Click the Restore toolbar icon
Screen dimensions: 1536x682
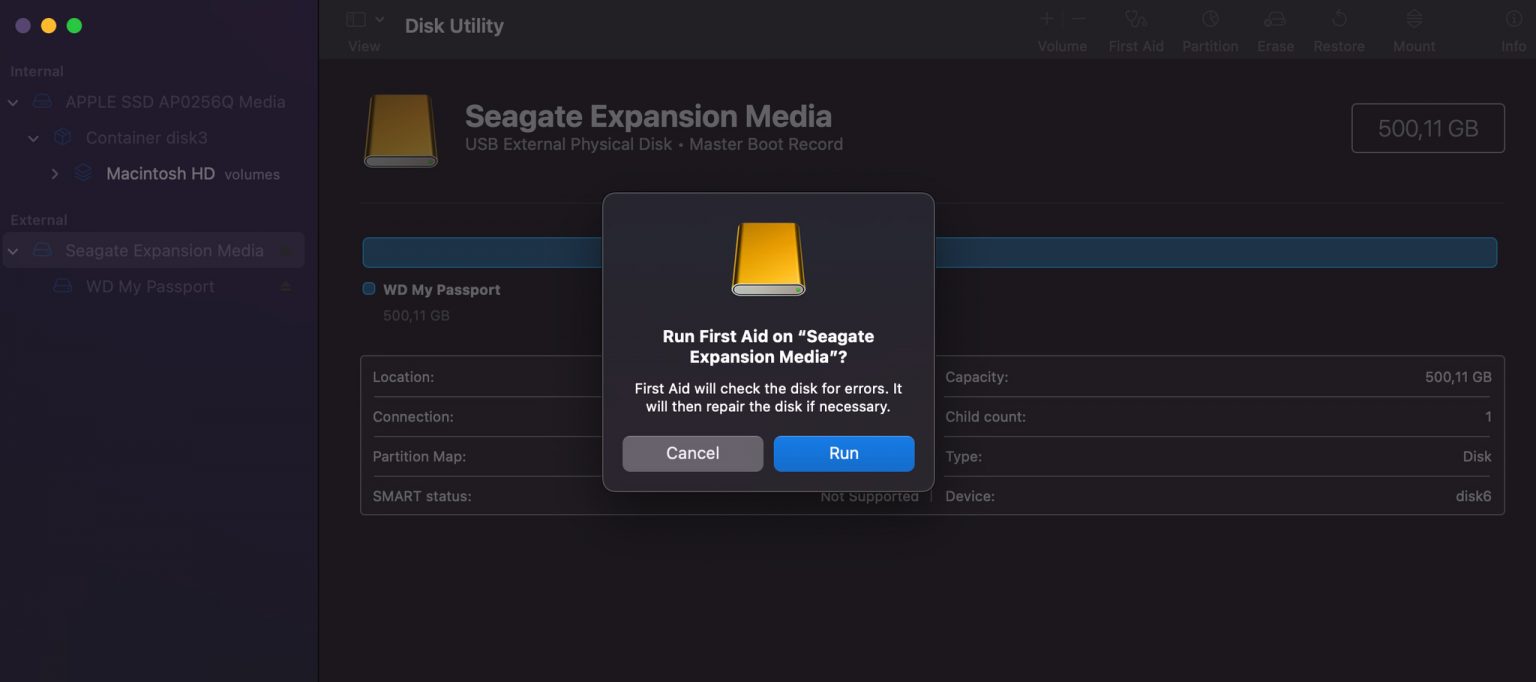click(1339, 27)
